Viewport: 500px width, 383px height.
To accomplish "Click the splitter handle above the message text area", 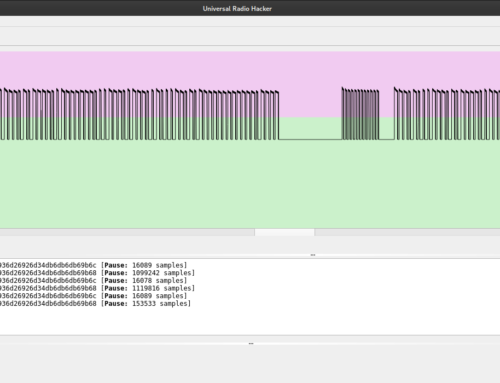I will [x=313, y=255].
